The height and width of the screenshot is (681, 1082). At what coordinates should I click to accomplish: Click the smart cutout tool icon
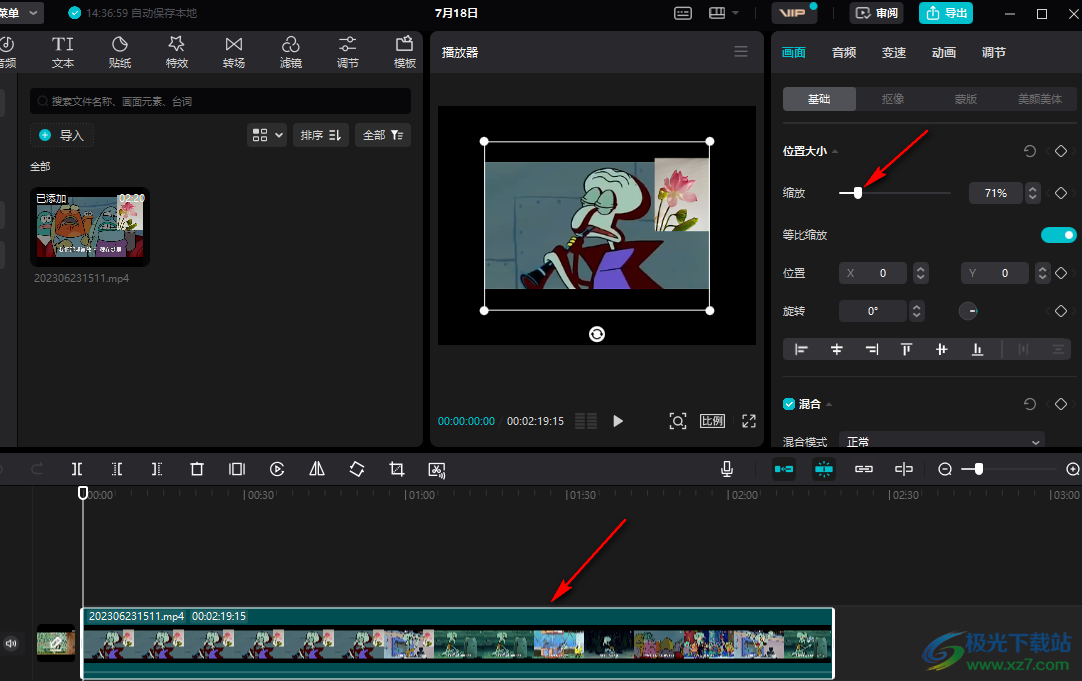pos(437,470)
